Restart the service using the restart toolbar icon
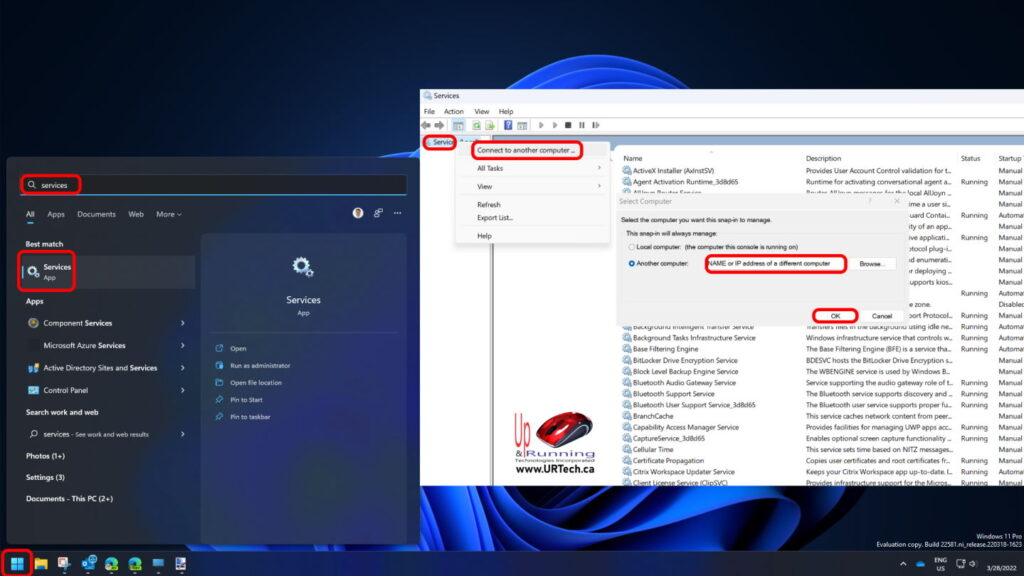Viewport: 1024px width, 576px height. point(596,125)
